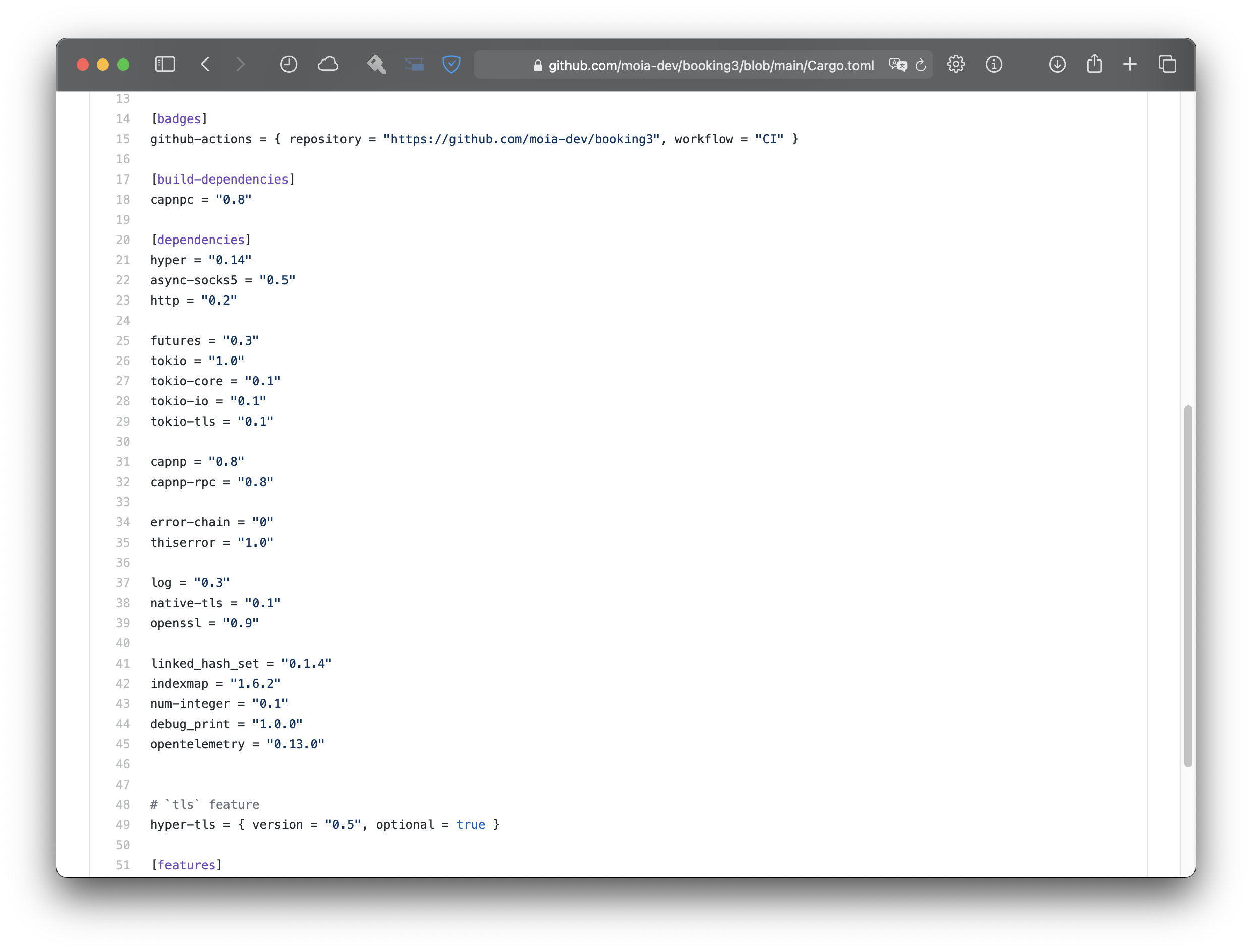The width and height of the screenshot is (1252, 952).
Task: Click the capnp-rpc = "0.8" line
Action: click(x=212, y=482)
